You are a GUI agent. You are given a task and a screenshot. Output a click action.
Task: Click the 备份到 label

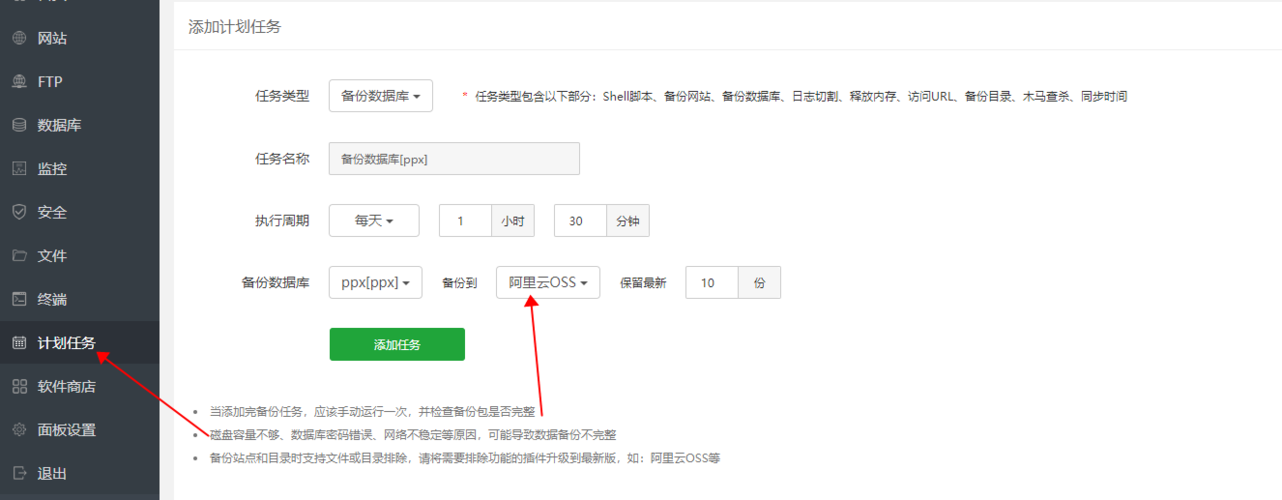tap(460, 283)
